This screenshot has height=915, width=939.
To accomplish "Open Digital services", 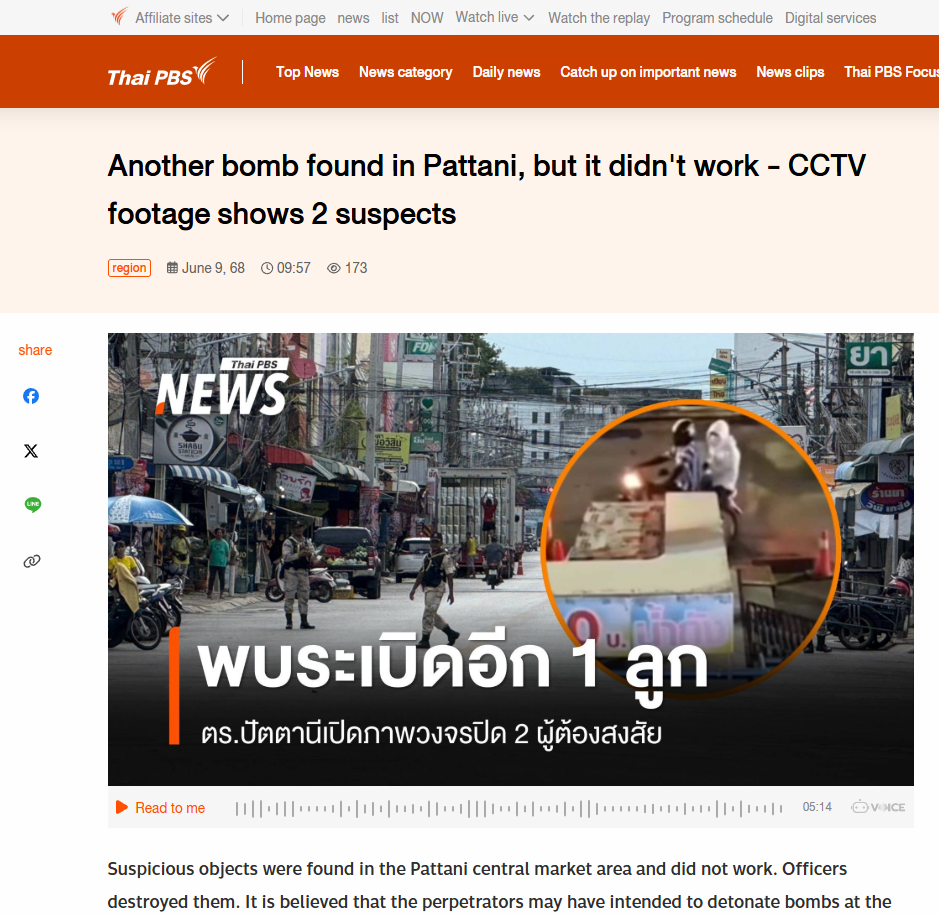I will (x=831, y=18).
